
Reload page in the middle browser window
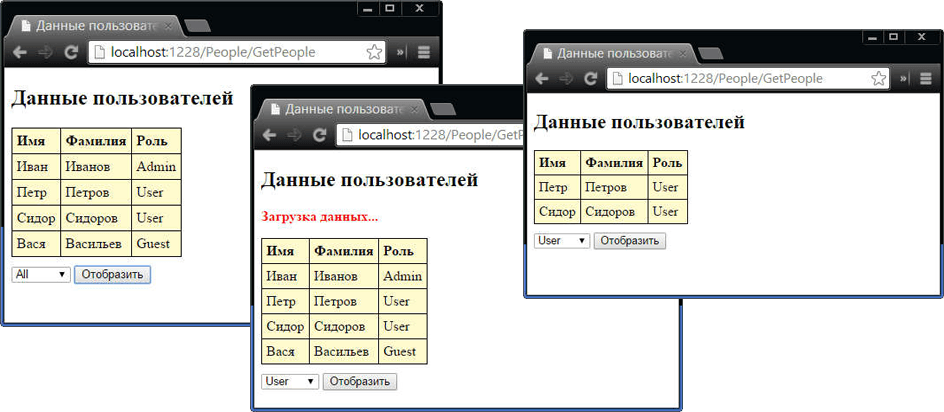(320, 135)
